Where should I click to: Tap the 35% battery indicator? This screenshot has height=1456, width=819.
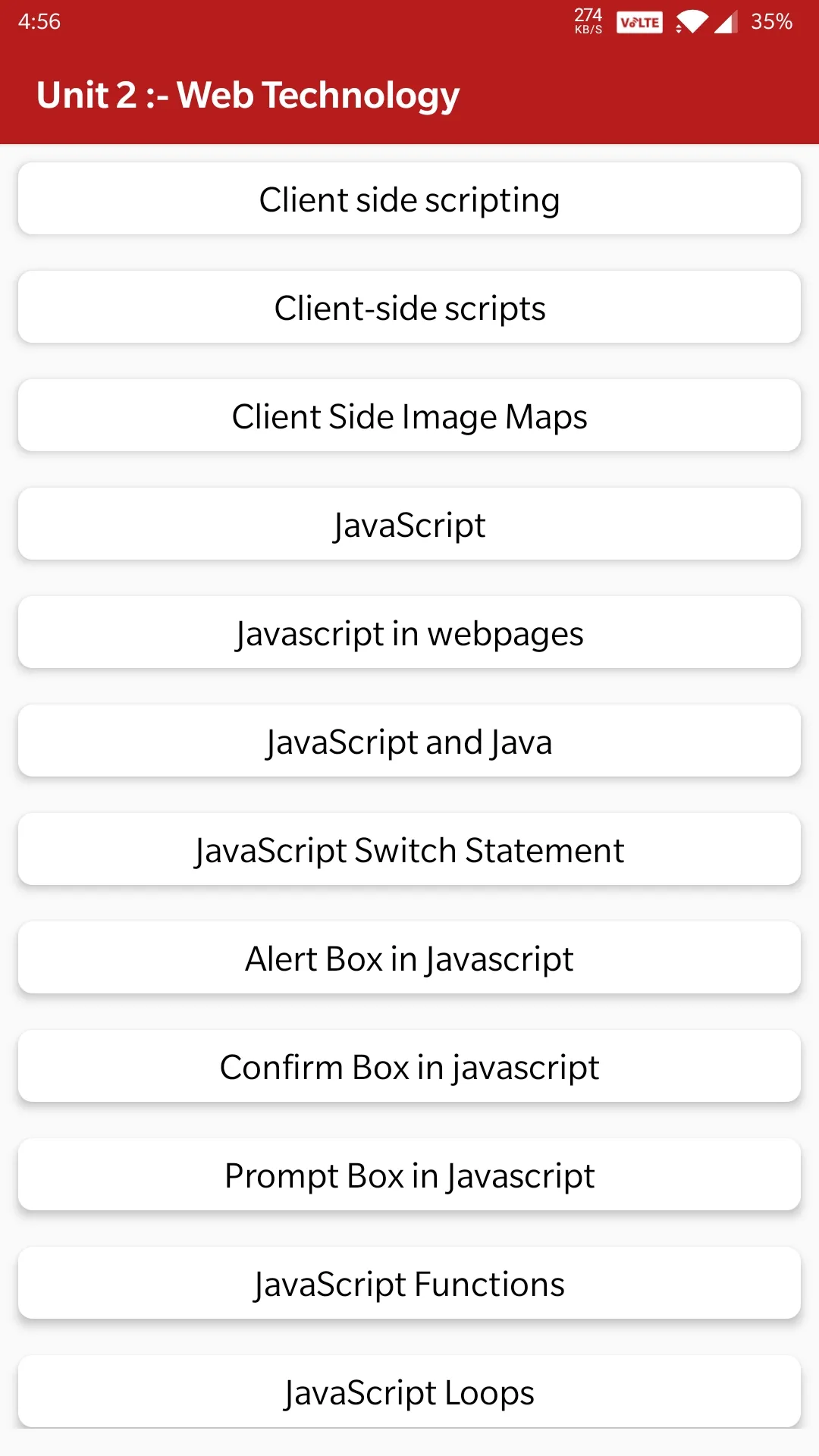coord(771,21)
